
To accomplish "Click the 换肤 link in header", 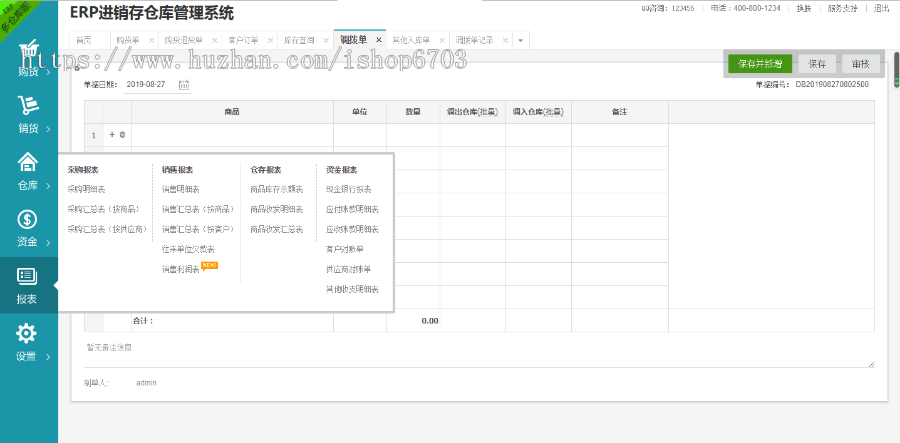I will coord(804,8).
